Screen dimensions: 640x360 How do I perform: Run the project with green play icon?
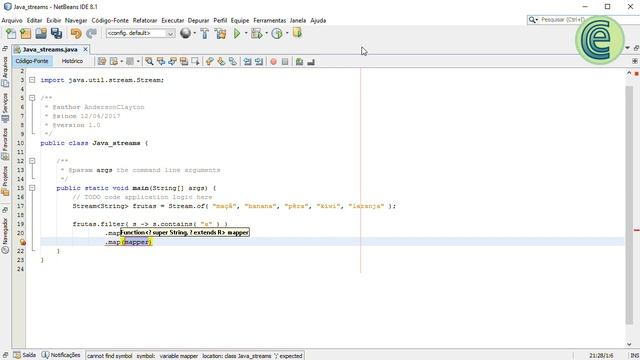pyautogui.click(x=237, y=33)
